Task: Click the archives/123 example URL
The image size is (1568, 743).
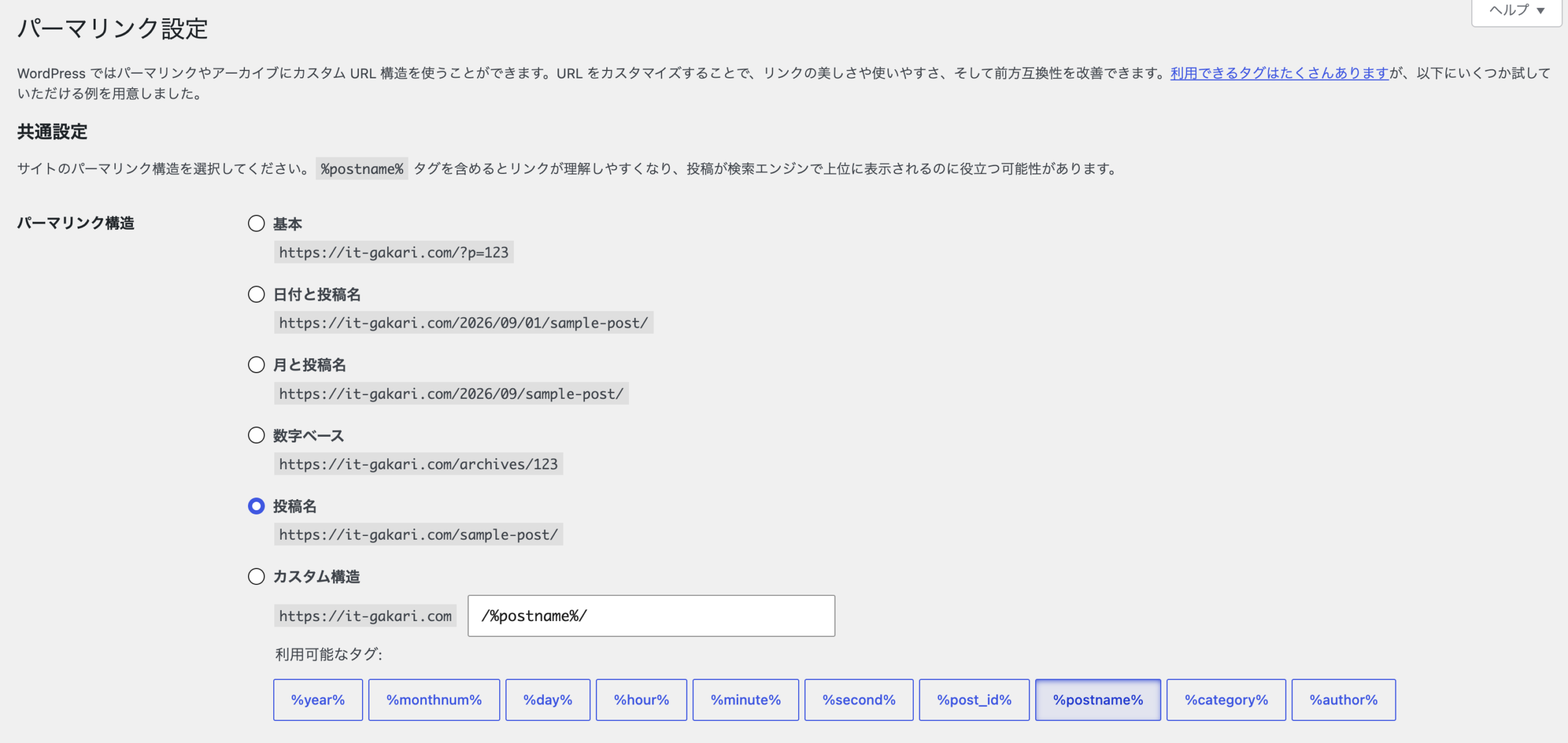Action: 418,464
